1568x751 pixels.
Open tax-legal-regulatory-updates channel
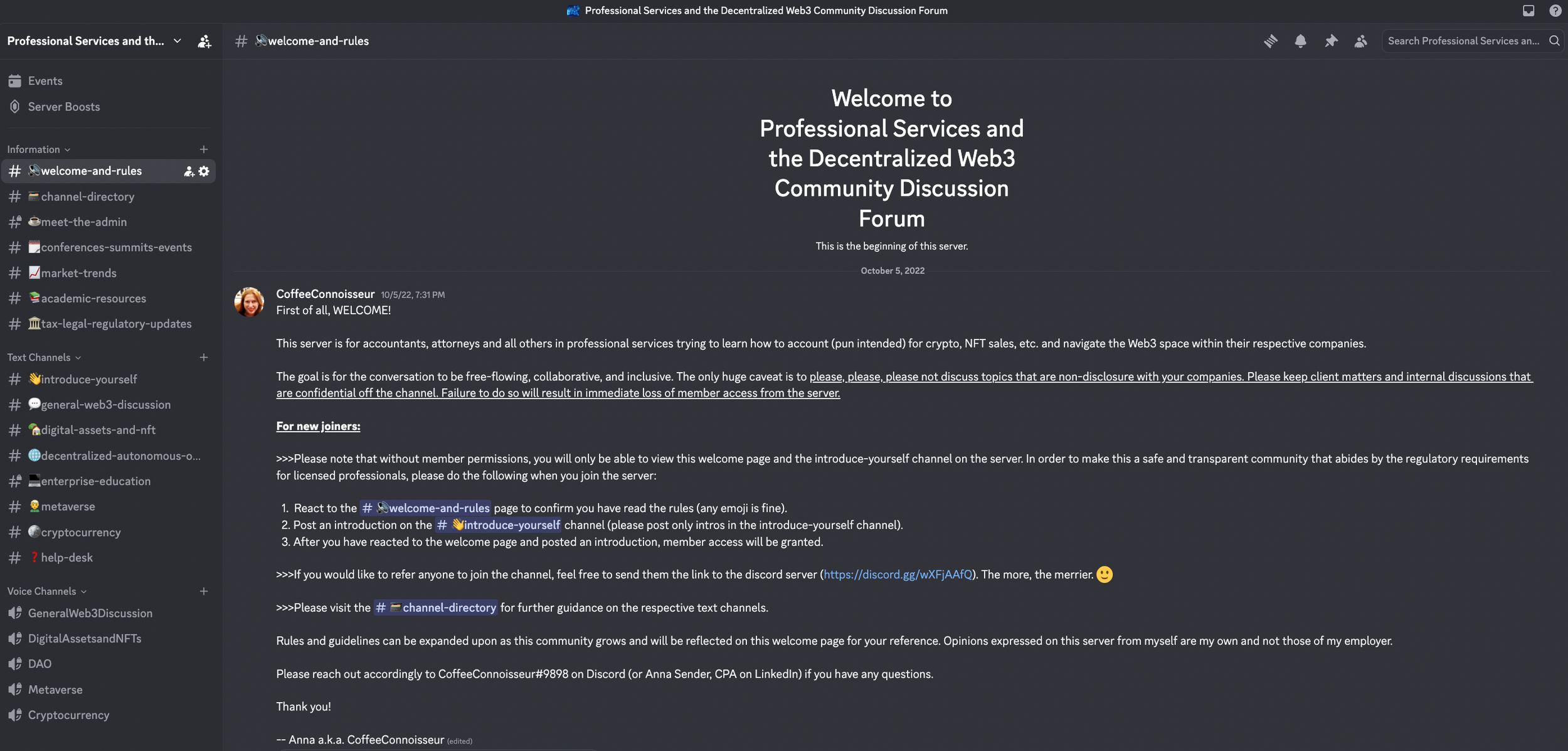108,324
